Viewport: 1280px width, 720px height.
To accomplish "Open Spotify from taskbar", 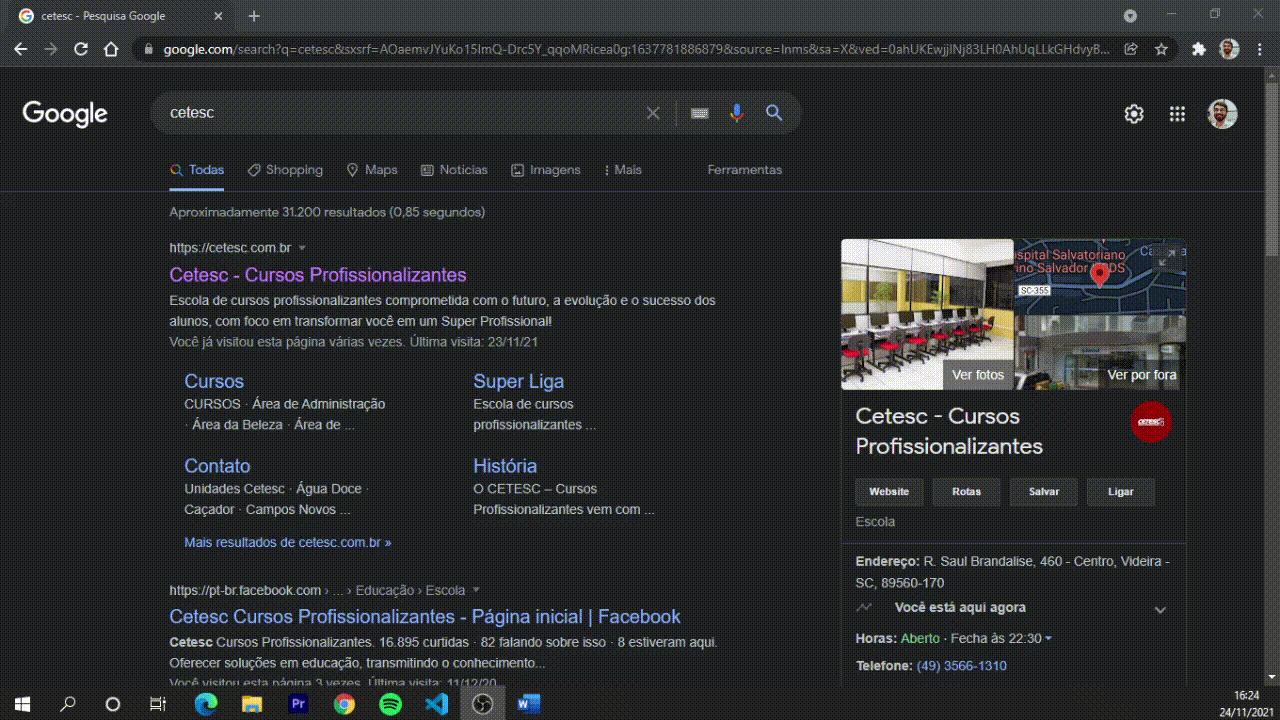I will coord(390,704).
